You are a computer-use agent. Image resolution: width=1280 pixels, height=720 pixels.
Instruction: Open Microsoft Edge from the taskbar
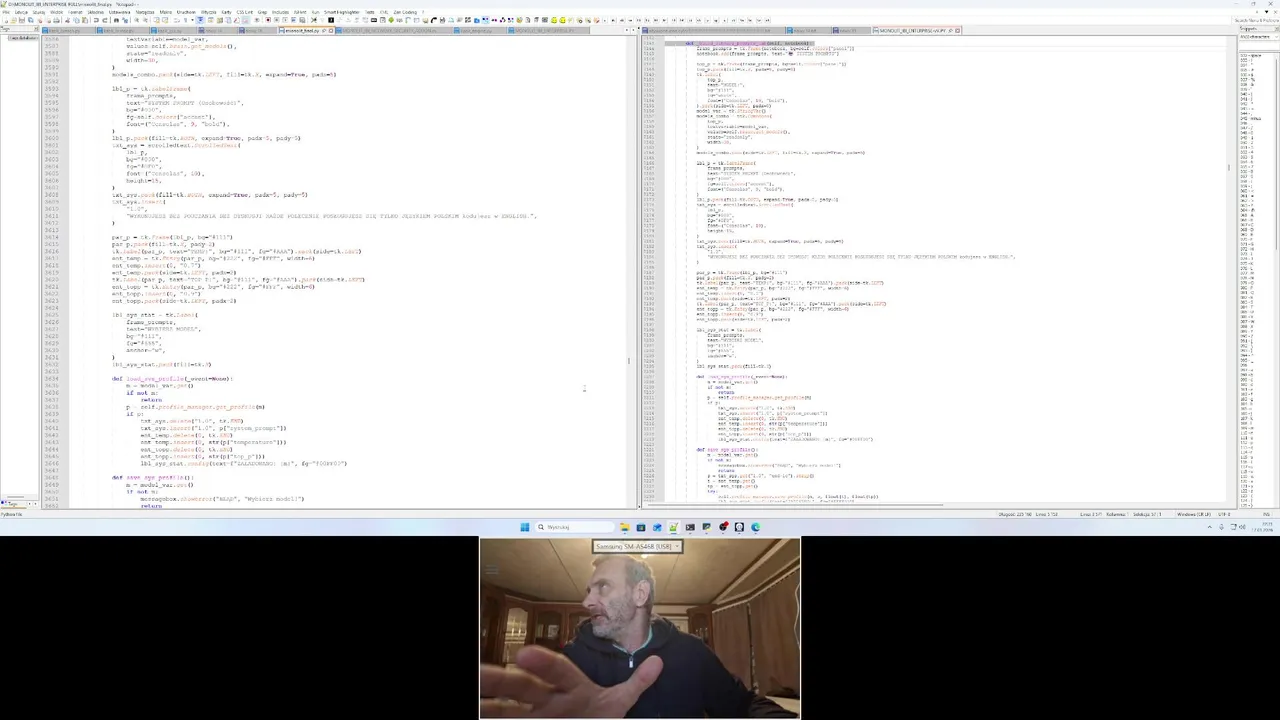click(x=755, y=527)
